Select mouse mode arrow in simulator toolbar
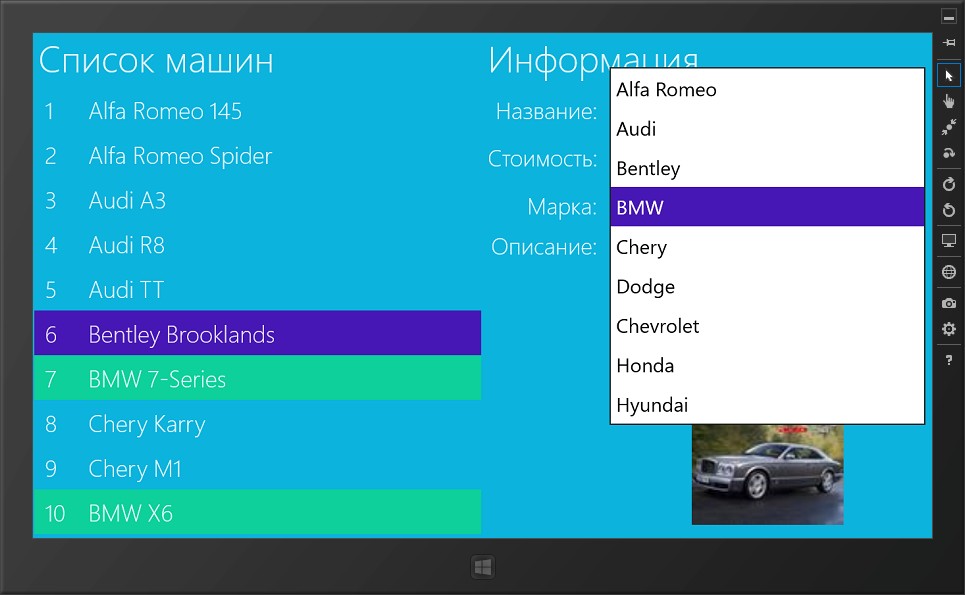Viewport: 965px width, 595px height. click(948, 75)
